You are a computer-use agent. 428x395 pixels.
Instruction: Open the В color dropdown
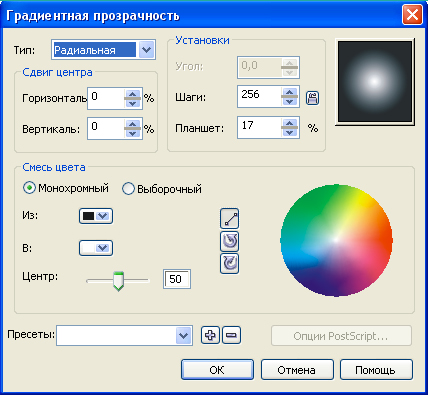tap(103, 248)
